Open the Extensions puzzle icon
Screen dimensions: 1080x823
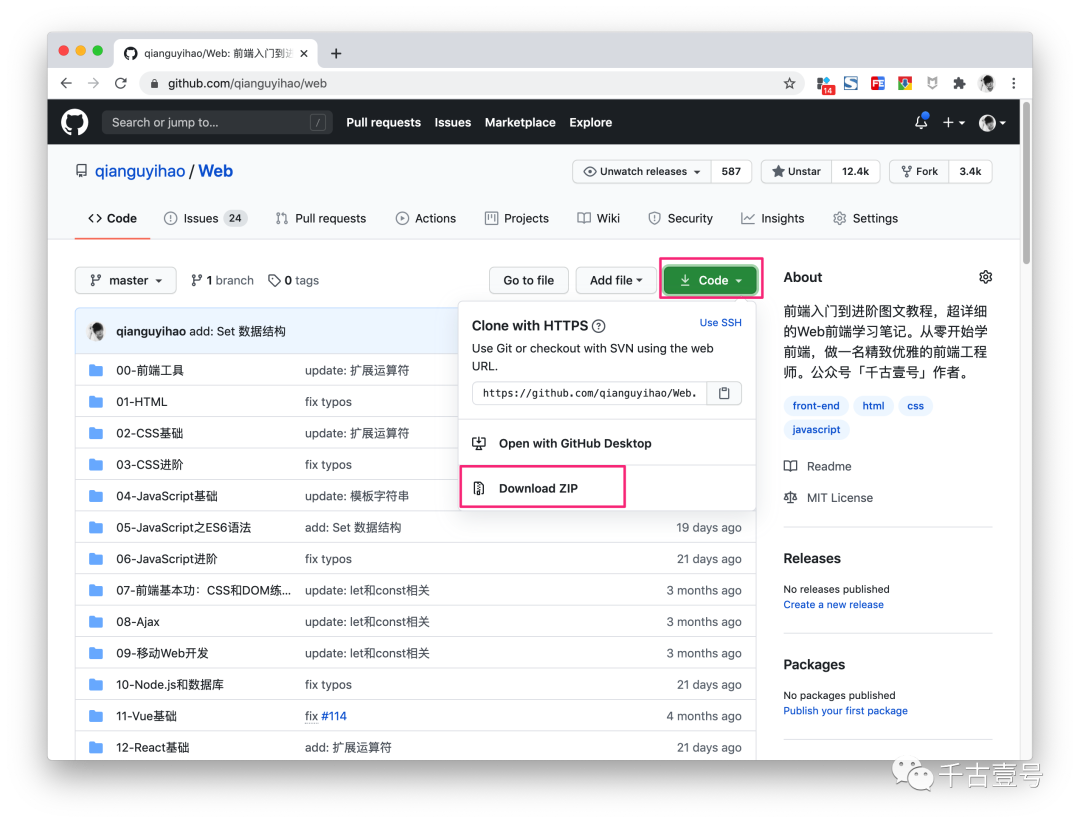959,83
